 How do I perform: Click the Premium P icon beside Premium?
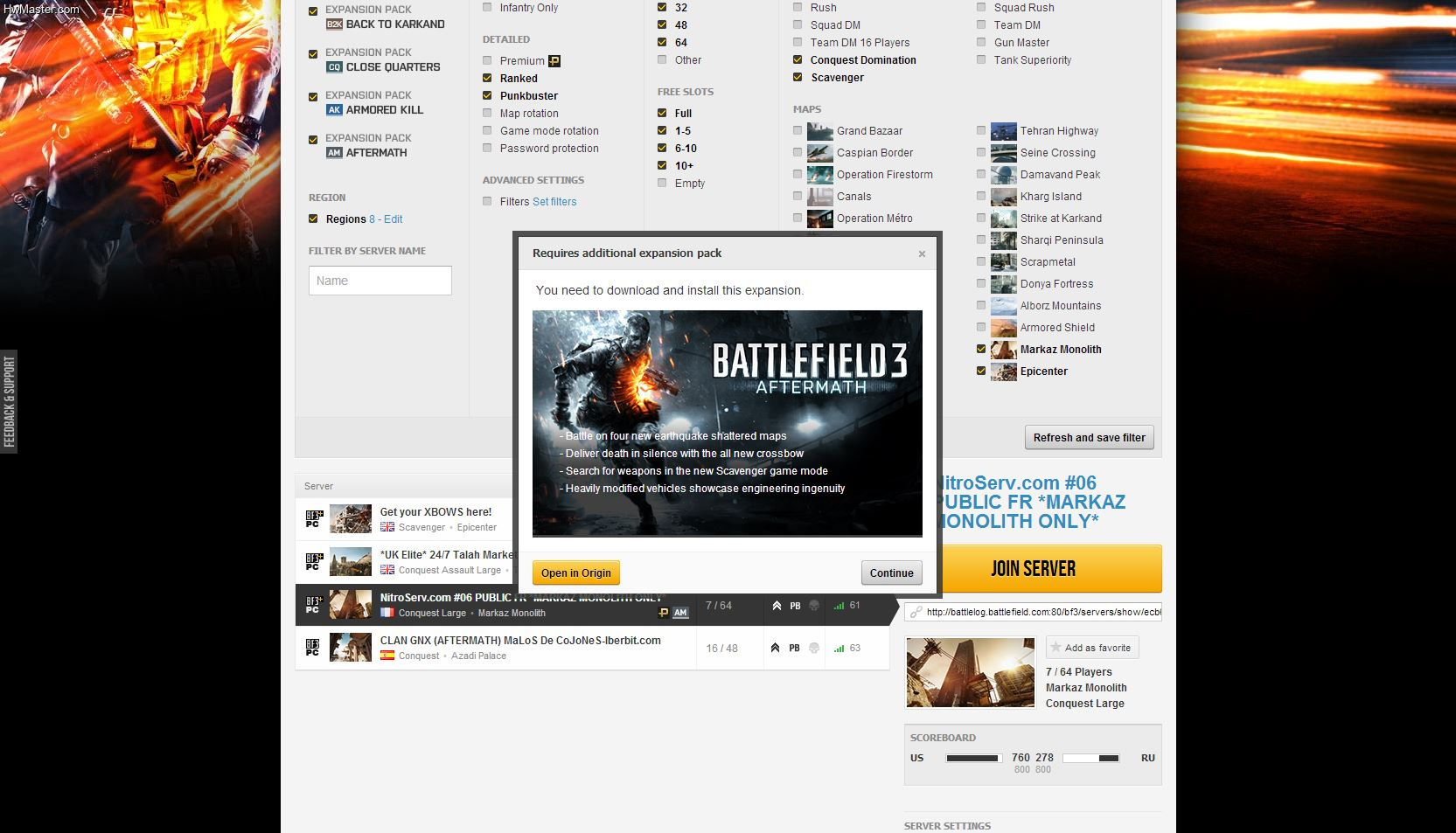coord(554,61)
